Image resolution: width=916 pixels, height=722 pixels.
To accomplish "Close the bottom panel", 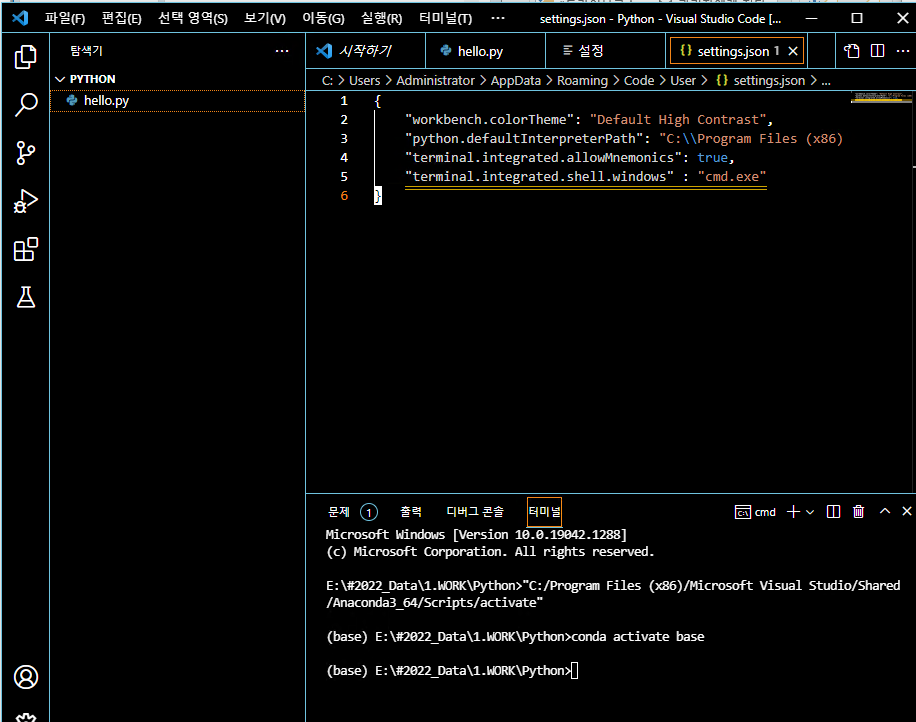I will pyautogui.click(x=907, y=511).
